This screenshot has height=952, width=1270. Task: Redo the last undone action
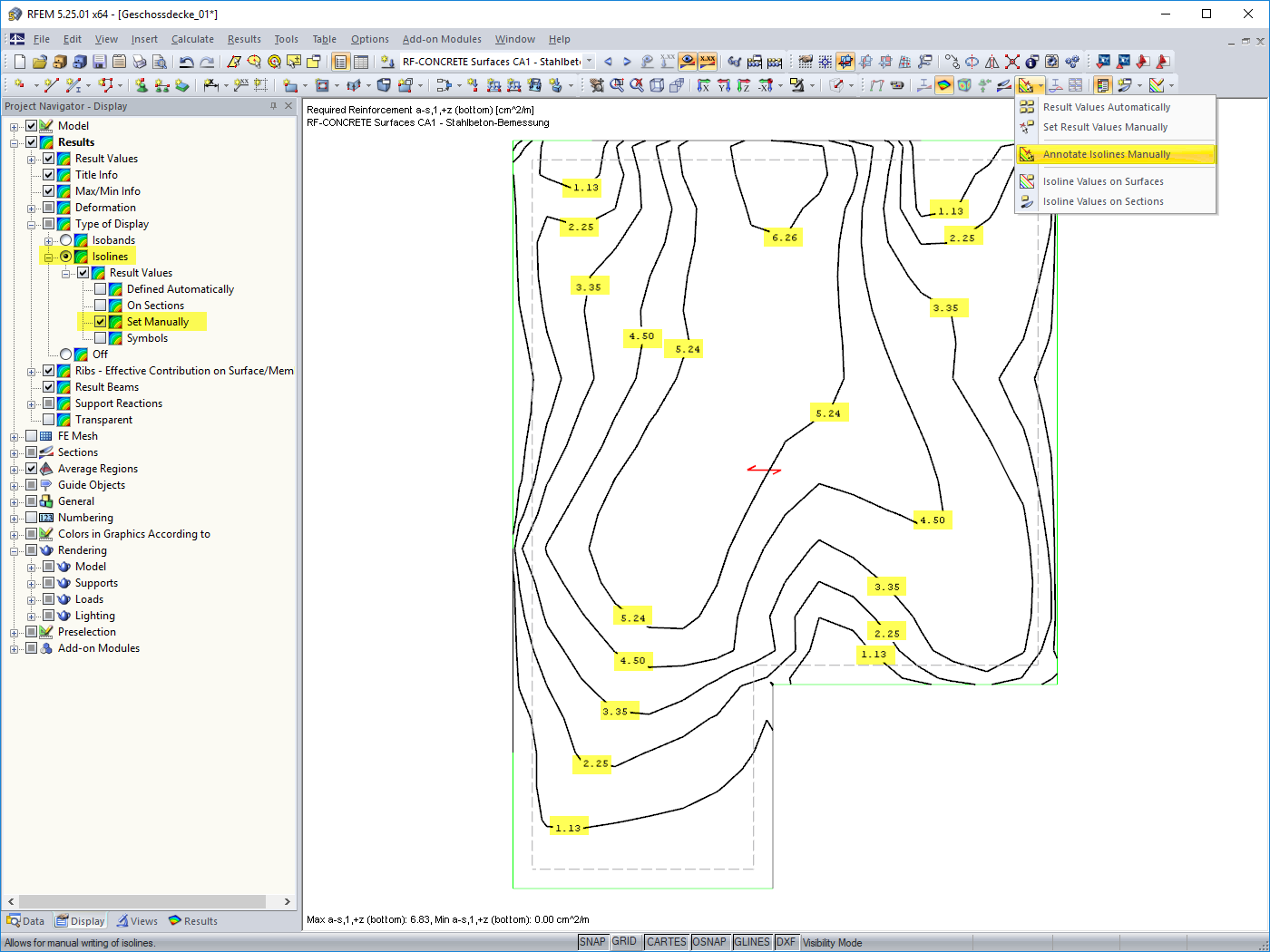207,62
